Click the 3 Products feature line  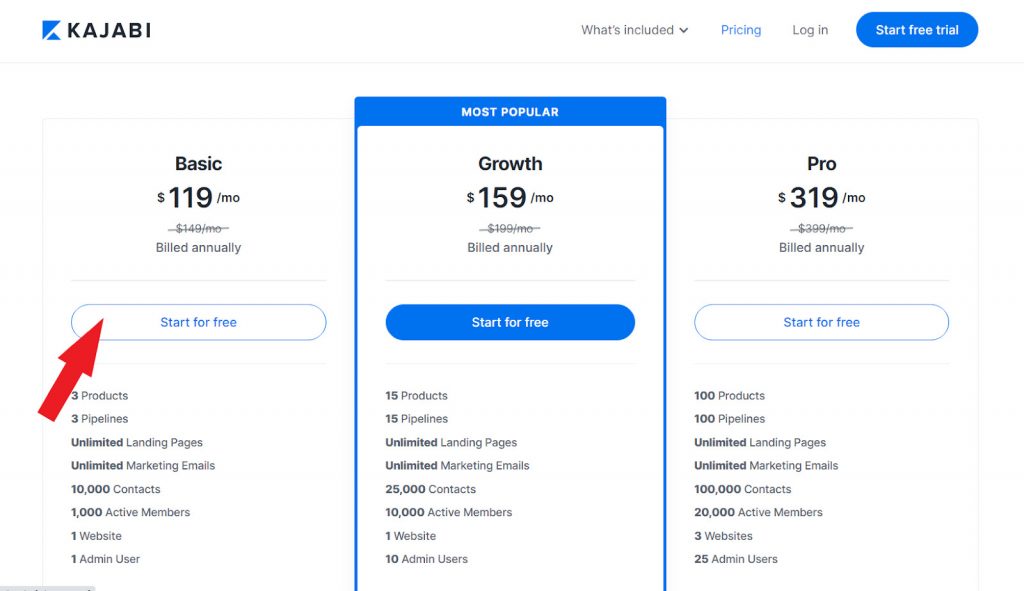100,396
